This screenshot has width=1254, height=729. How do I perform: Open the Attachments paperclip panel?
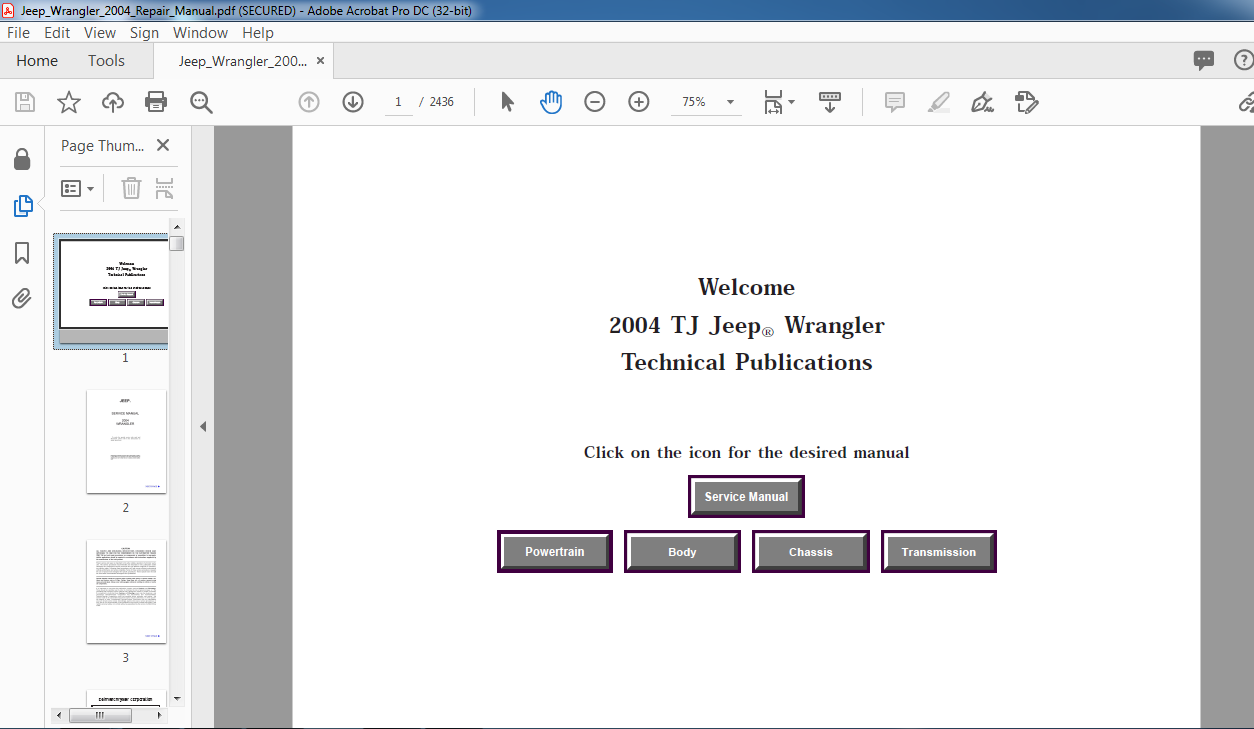(x=22, y=298)
